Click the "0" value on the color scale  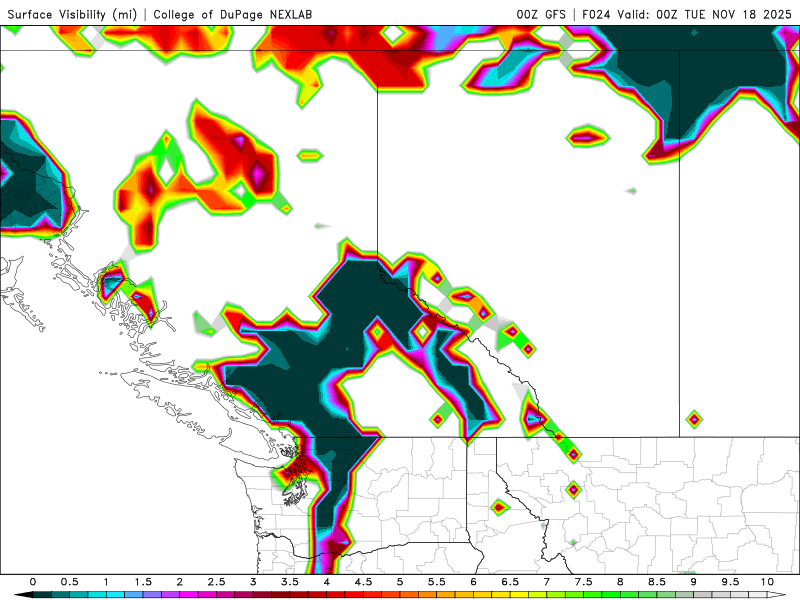click(33, 582)
